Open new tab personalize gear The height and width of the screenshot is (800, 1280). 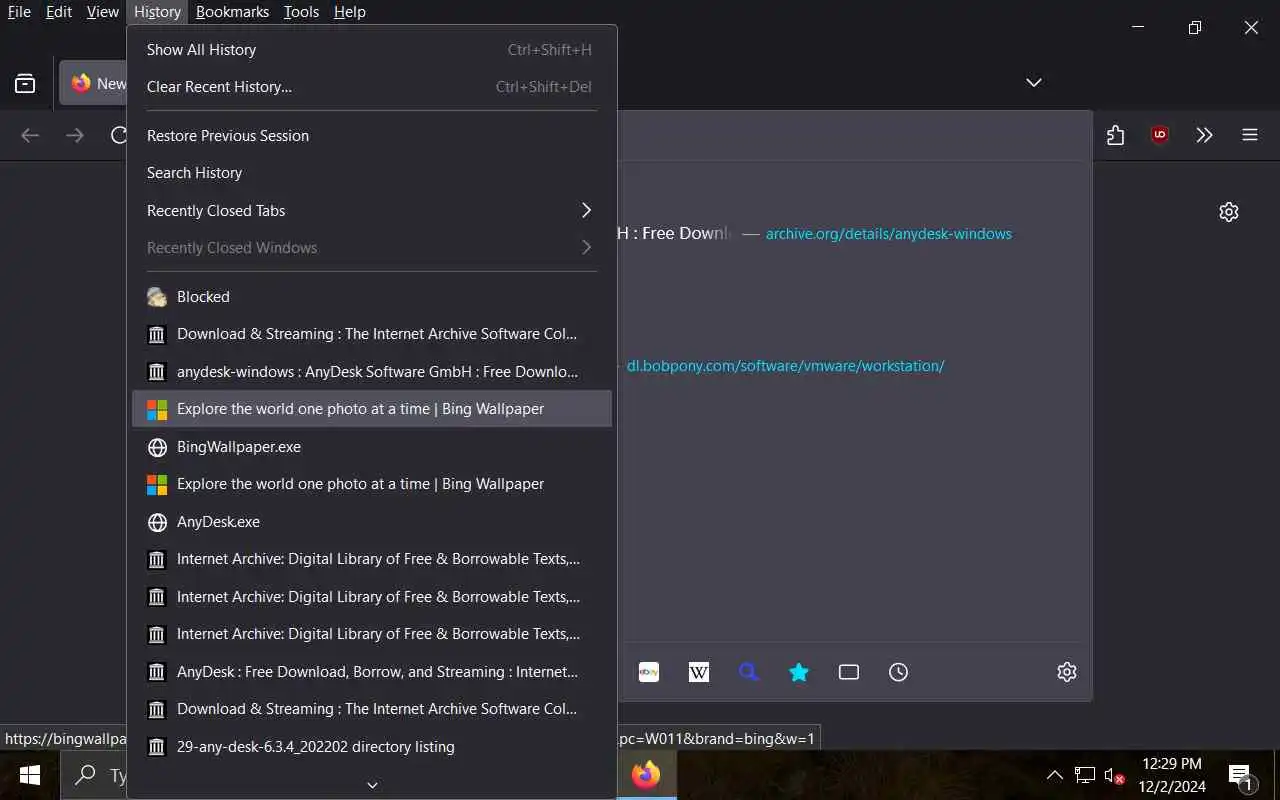[x=1229, y=212]
